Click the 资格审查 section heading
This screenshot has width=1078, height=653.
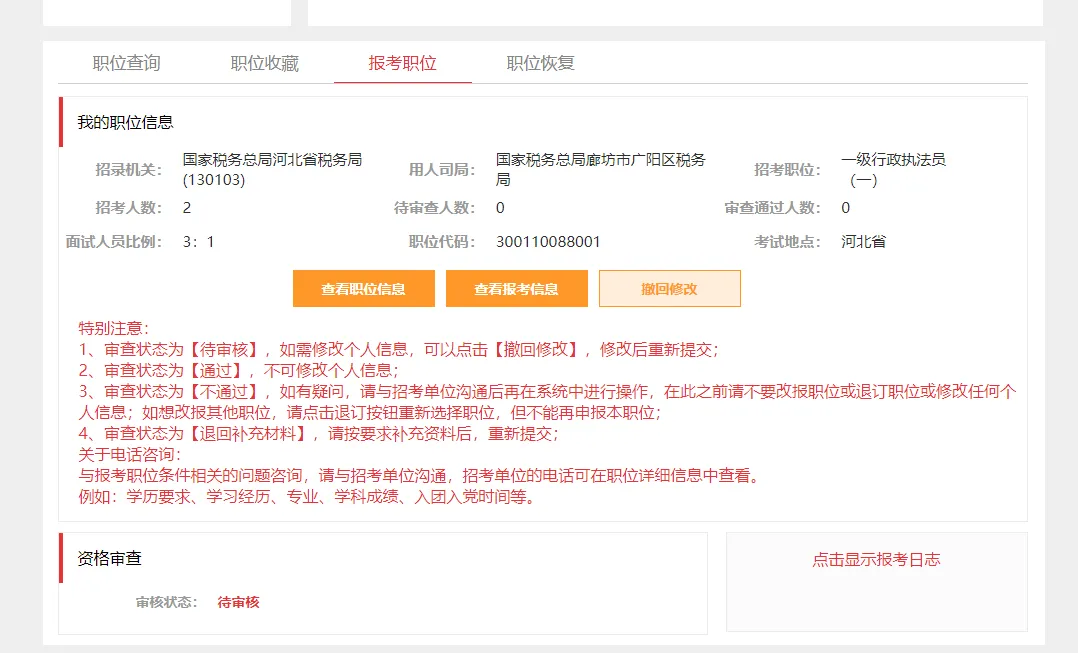click(x=109, y=558)
